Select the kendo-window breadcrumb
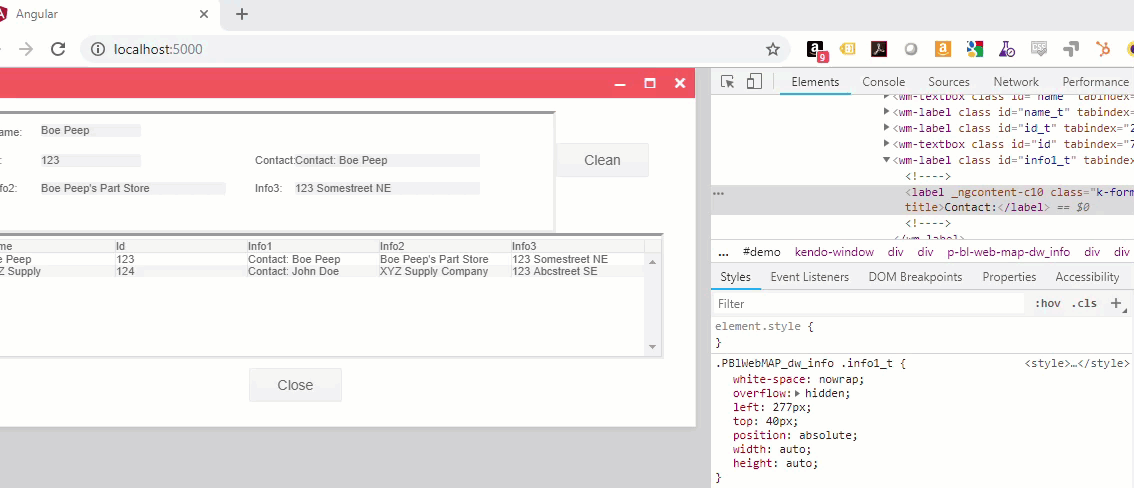 tap(834, 252)
